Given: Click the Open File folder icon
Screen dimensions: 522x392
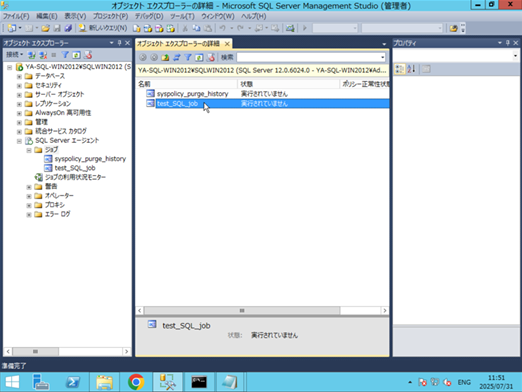Looking at the screenshot, I should pos(46,28).
